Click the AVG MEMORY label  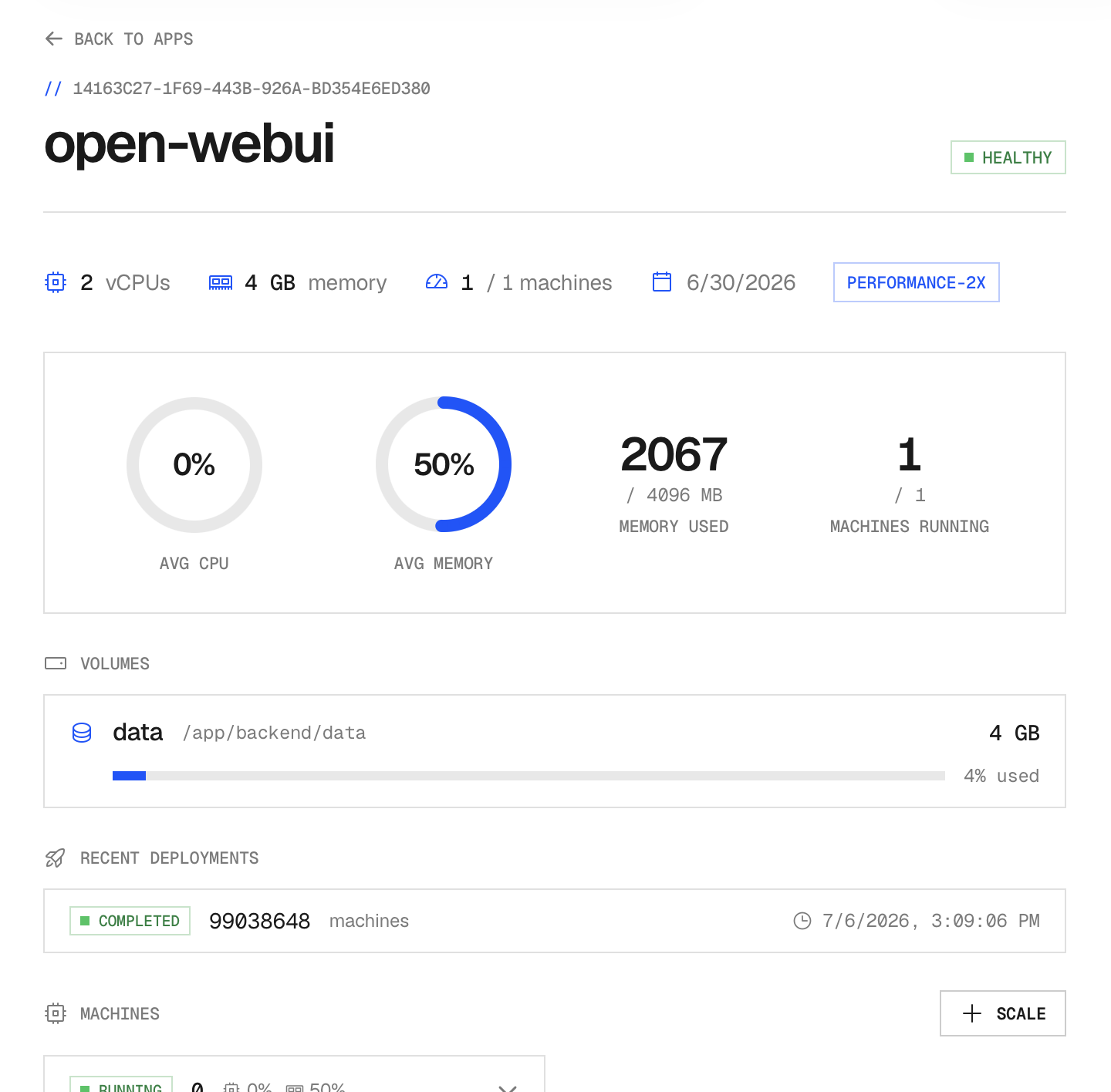(x=444, y=564)
